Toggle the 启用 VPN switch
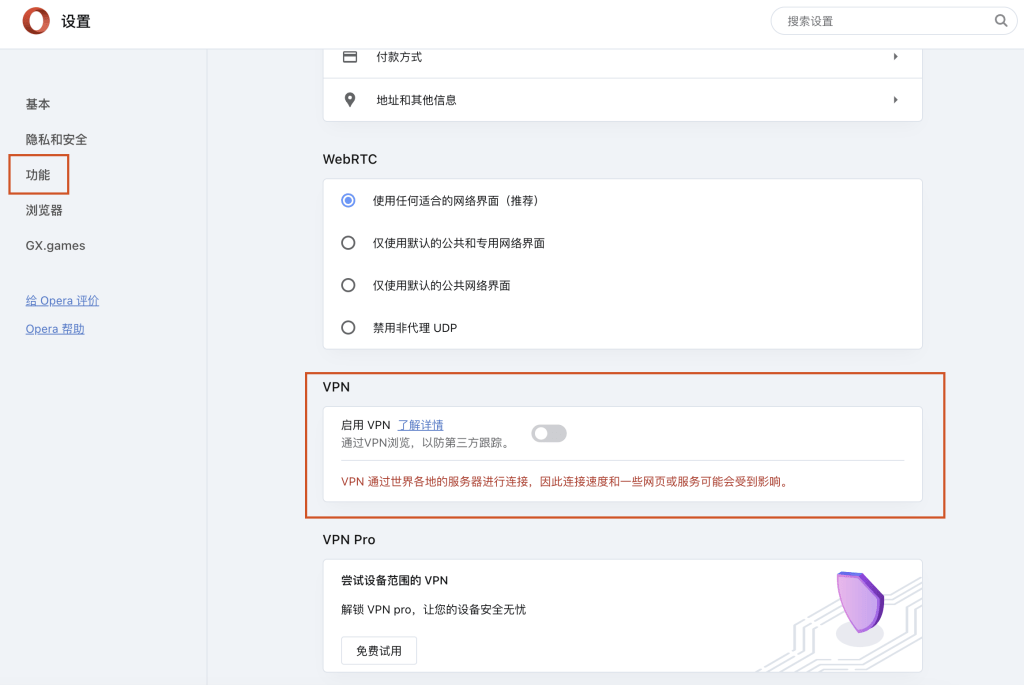Viewport: 1024px width, 685px height. (x=549, y=434)
